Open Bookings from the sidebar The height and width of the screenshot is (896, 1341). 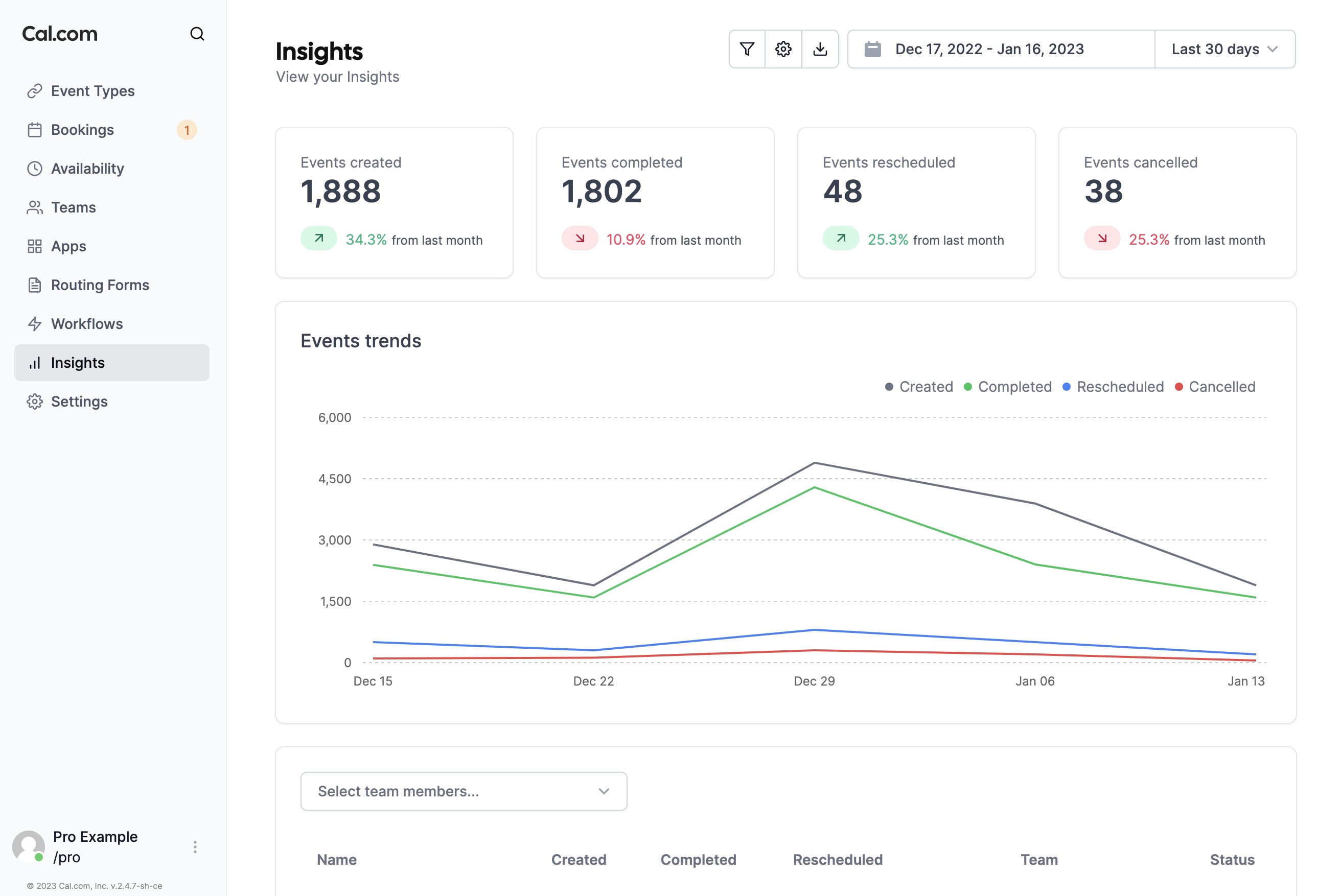point(82,130)
